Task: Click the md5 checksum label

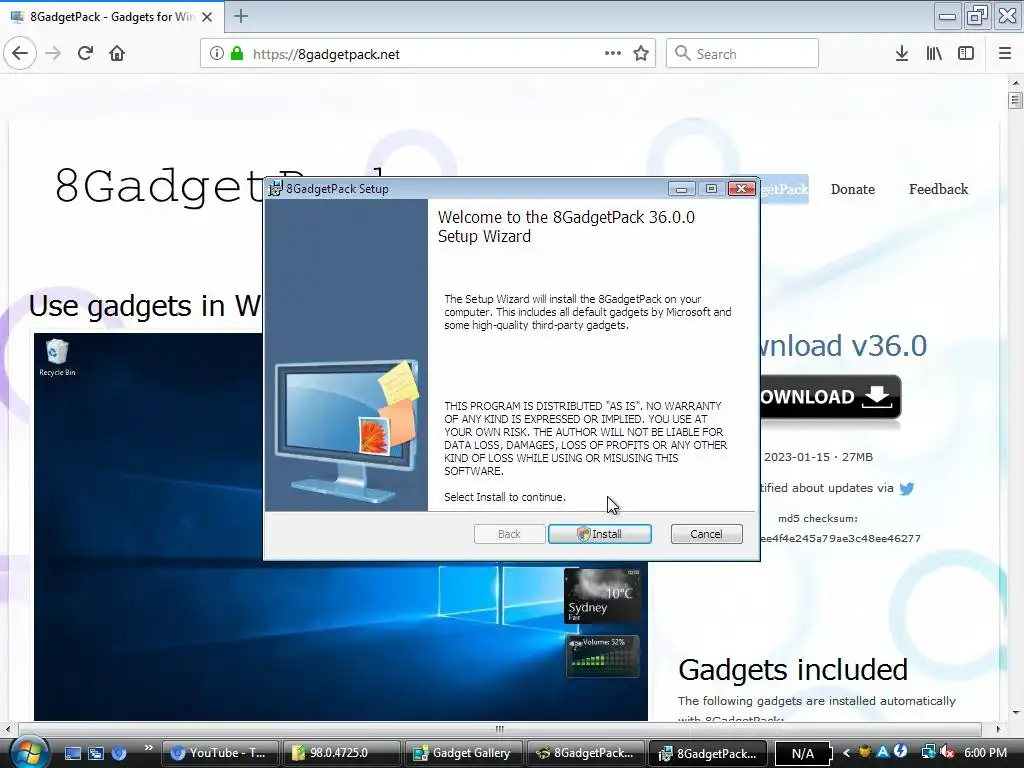Action: tap(818, 519)
